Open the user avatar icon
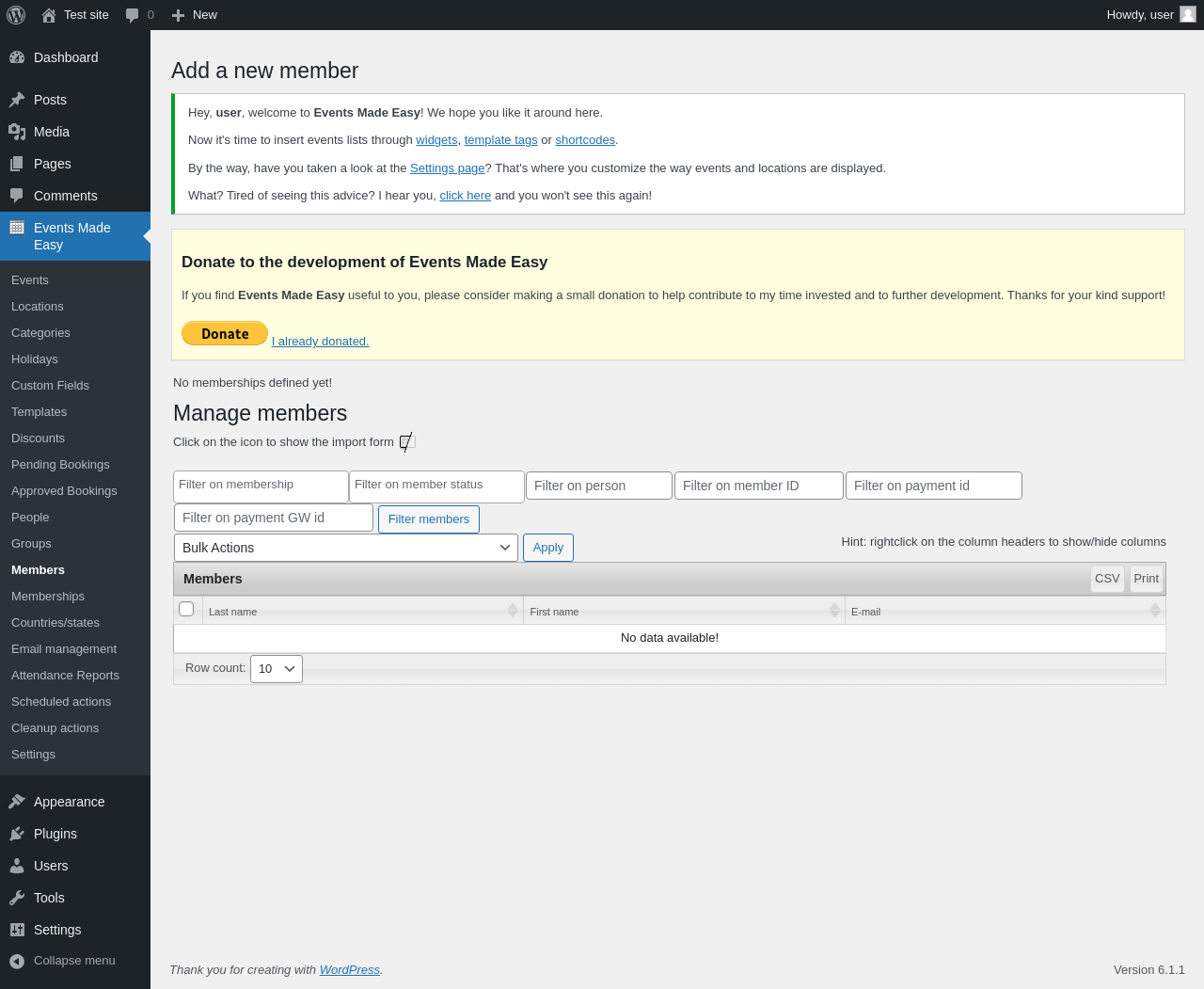1204x989 pixels. click(x=1188, y=14)
